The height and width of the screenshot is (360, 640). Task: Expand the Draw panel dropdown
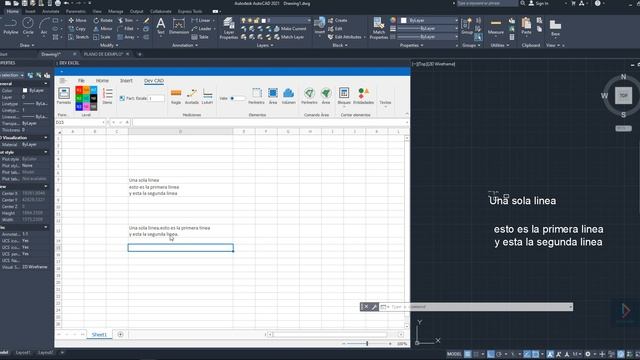tap(27, 45)
